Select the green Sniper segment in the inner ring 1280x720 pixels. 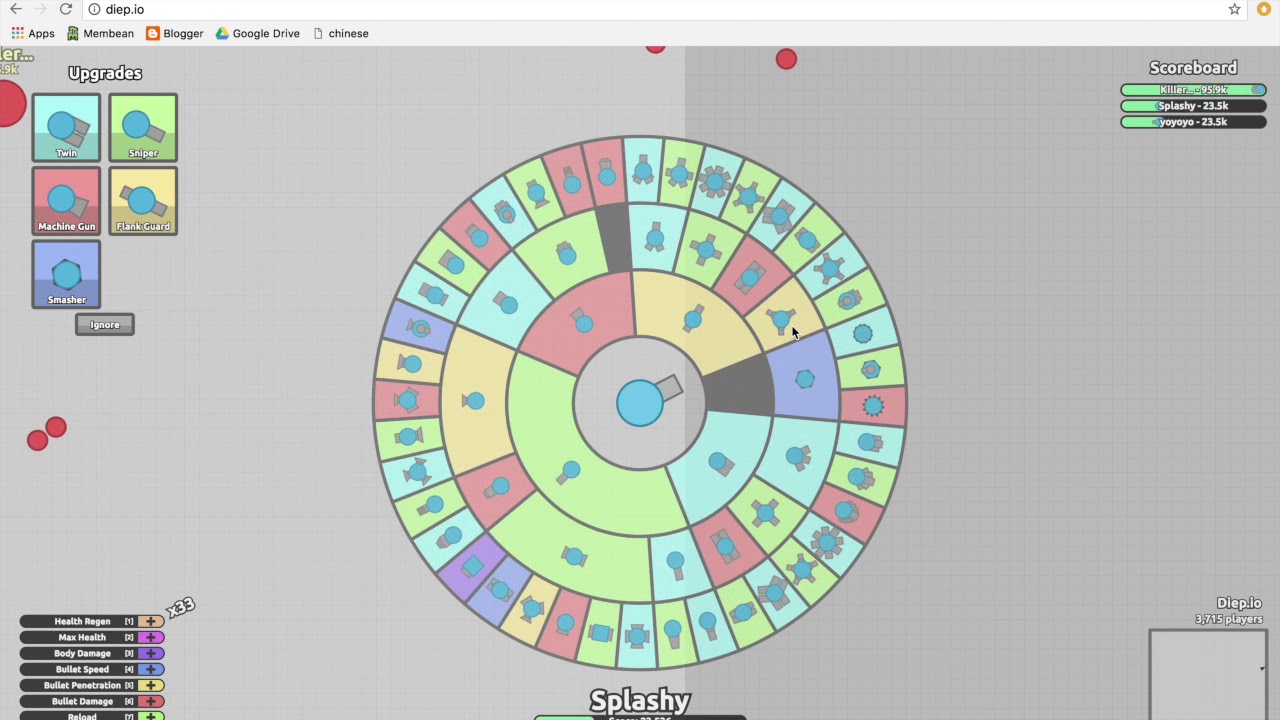(x=570, y=470)
